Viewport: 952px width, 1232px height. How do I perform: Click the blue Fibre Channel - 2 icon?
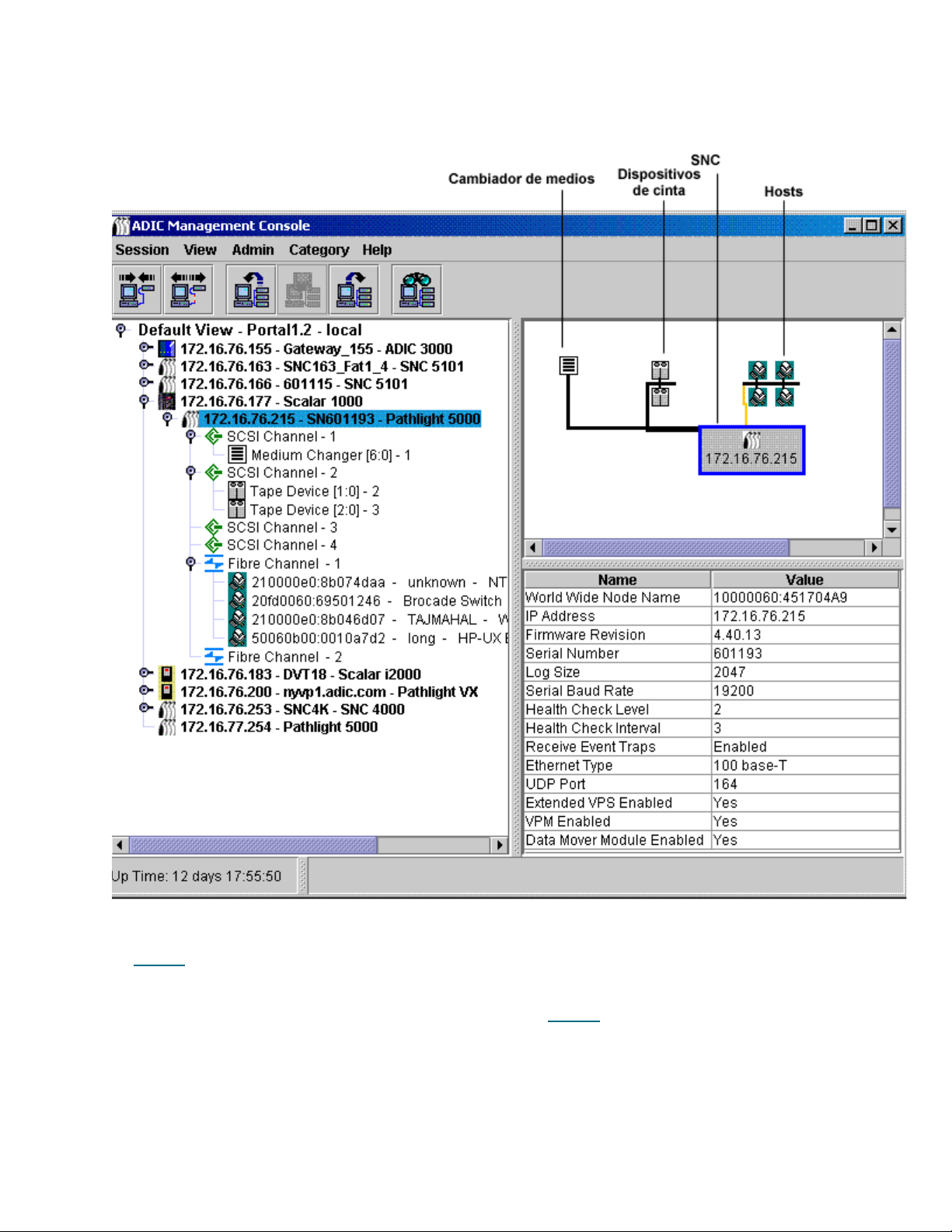click(x=214, y=656)
